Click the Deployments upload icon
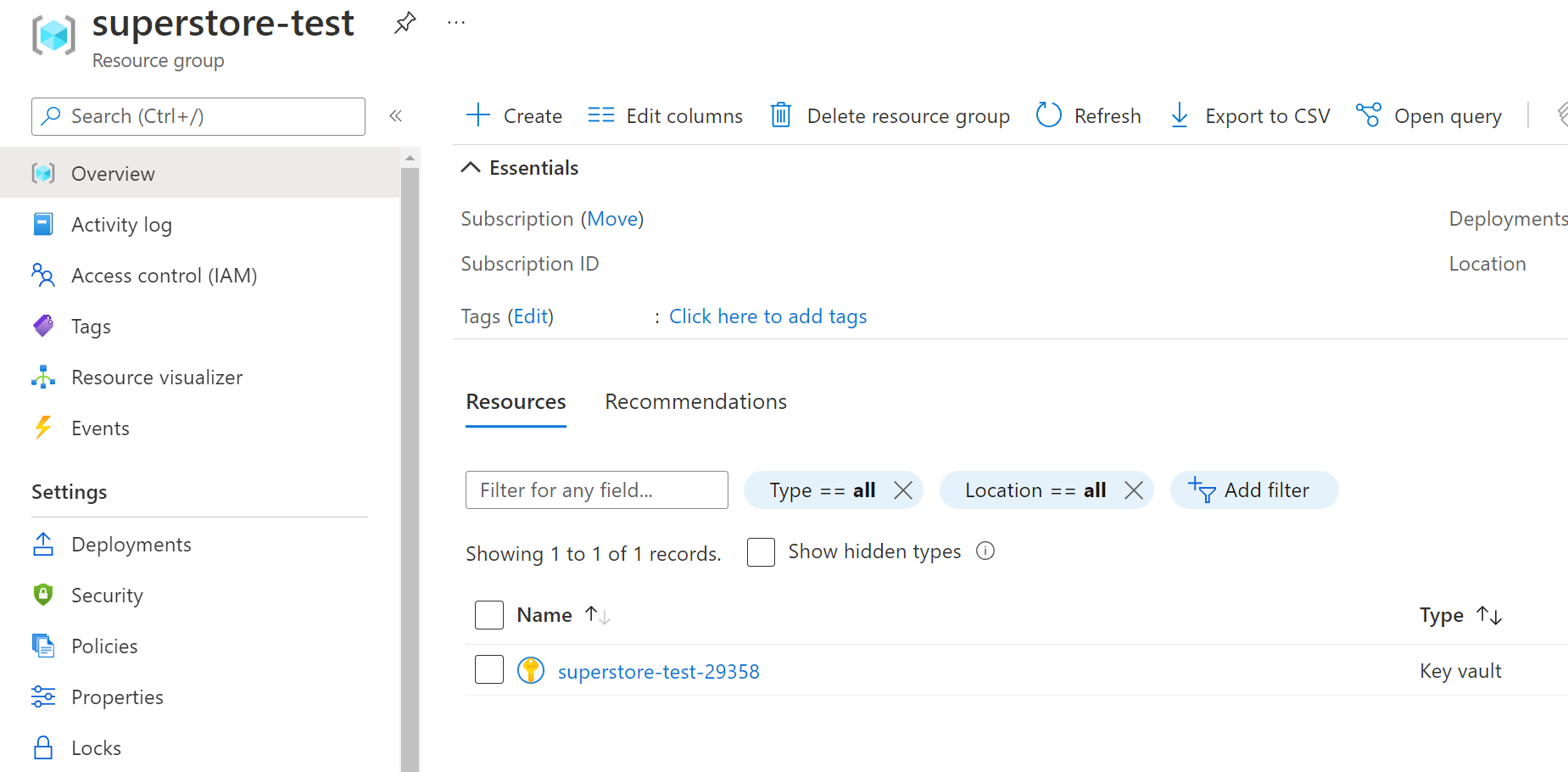Image resolution: width=1568 pixels, height=772 pixels. coord(43,544)
